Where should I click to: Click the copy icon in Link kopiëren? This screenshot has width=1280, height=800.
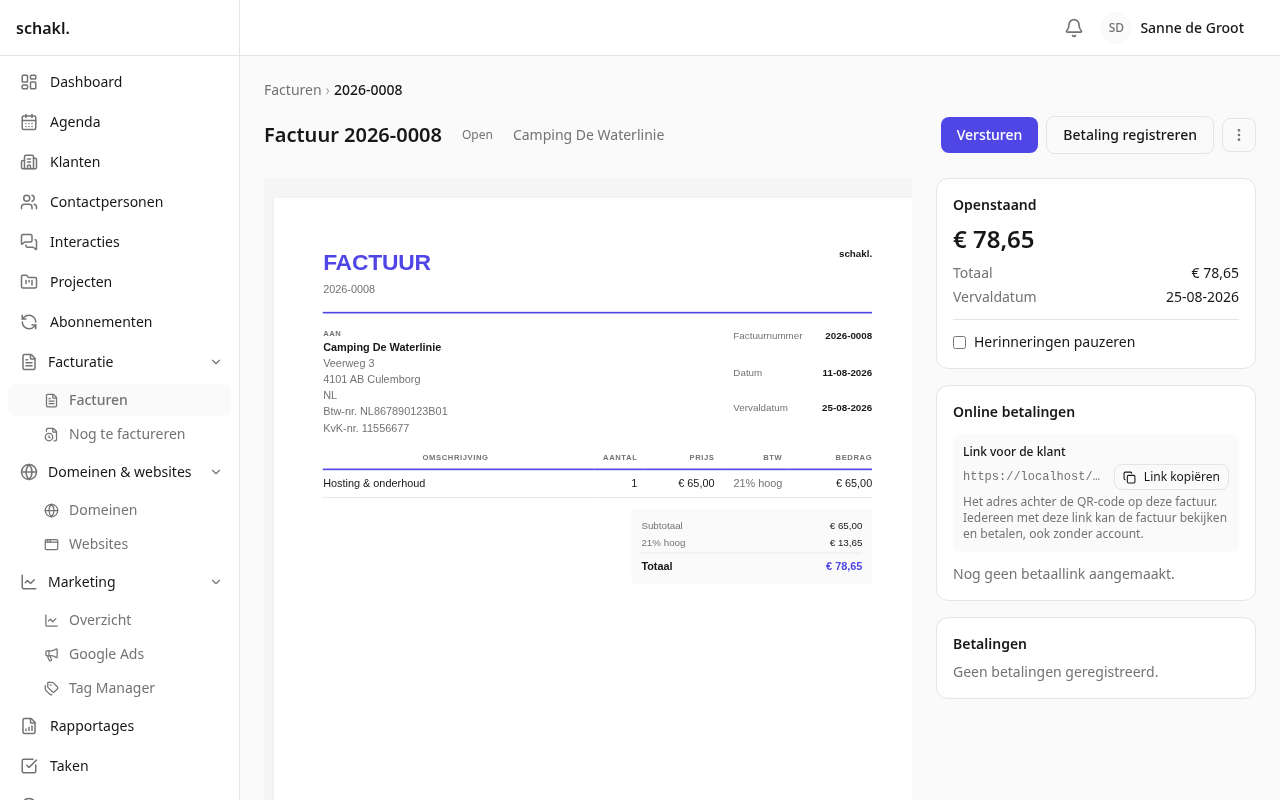[1130, 477]
